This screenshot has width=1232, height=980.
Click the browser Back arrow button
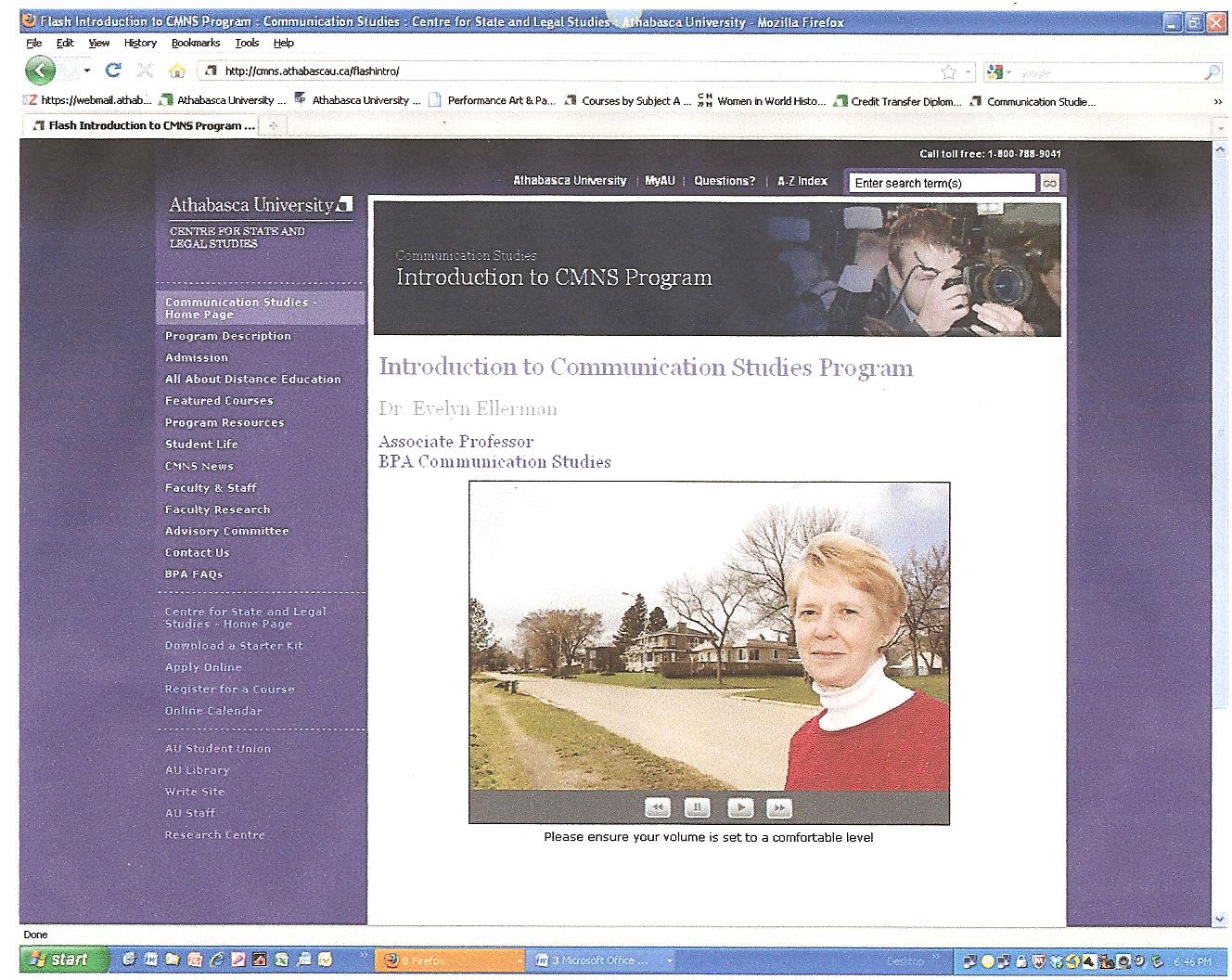(39, 71)
